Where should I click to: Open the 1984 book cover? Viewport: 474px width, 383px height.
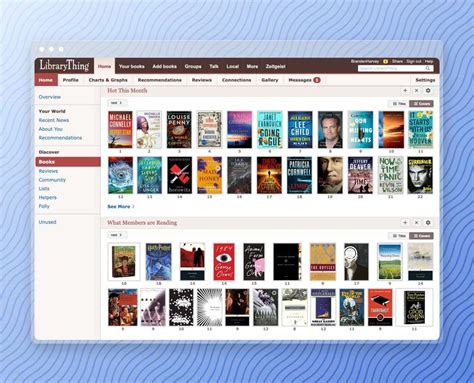[224, 262]
